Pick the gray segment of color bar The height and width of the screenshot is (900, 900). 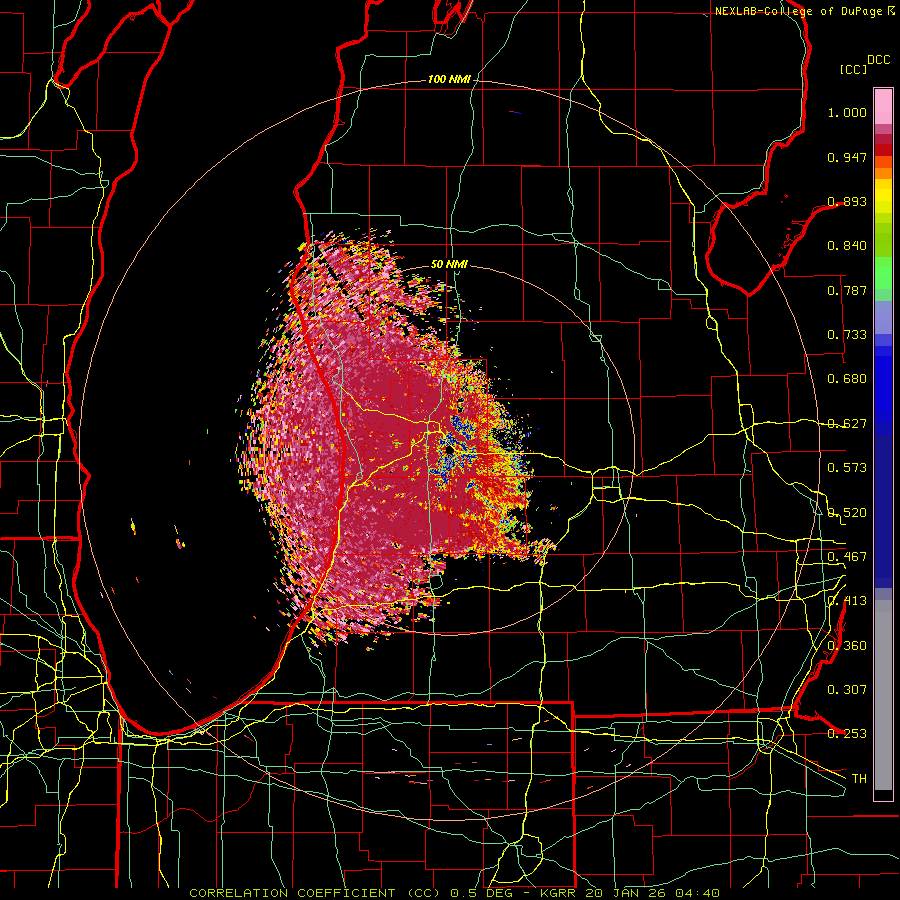[x=883, y=695]
